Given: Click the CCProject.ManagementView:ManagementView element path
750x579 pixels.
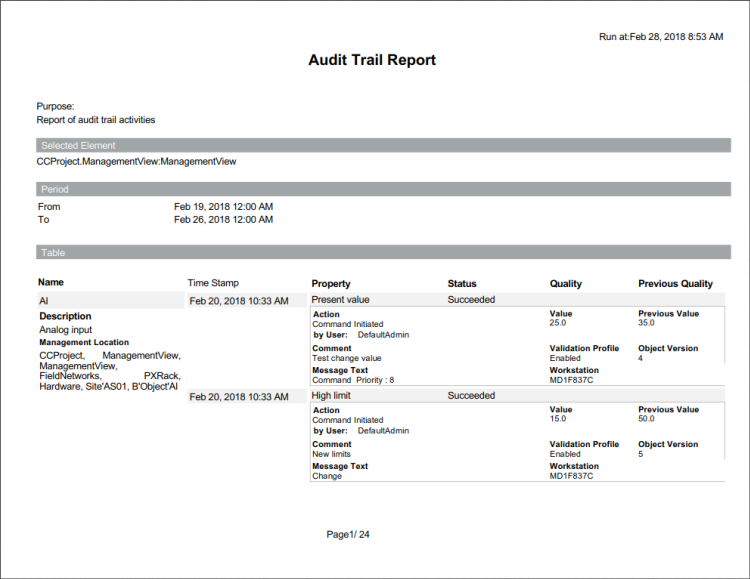Looking at the screenshot, I should click(x=136, y=161).
